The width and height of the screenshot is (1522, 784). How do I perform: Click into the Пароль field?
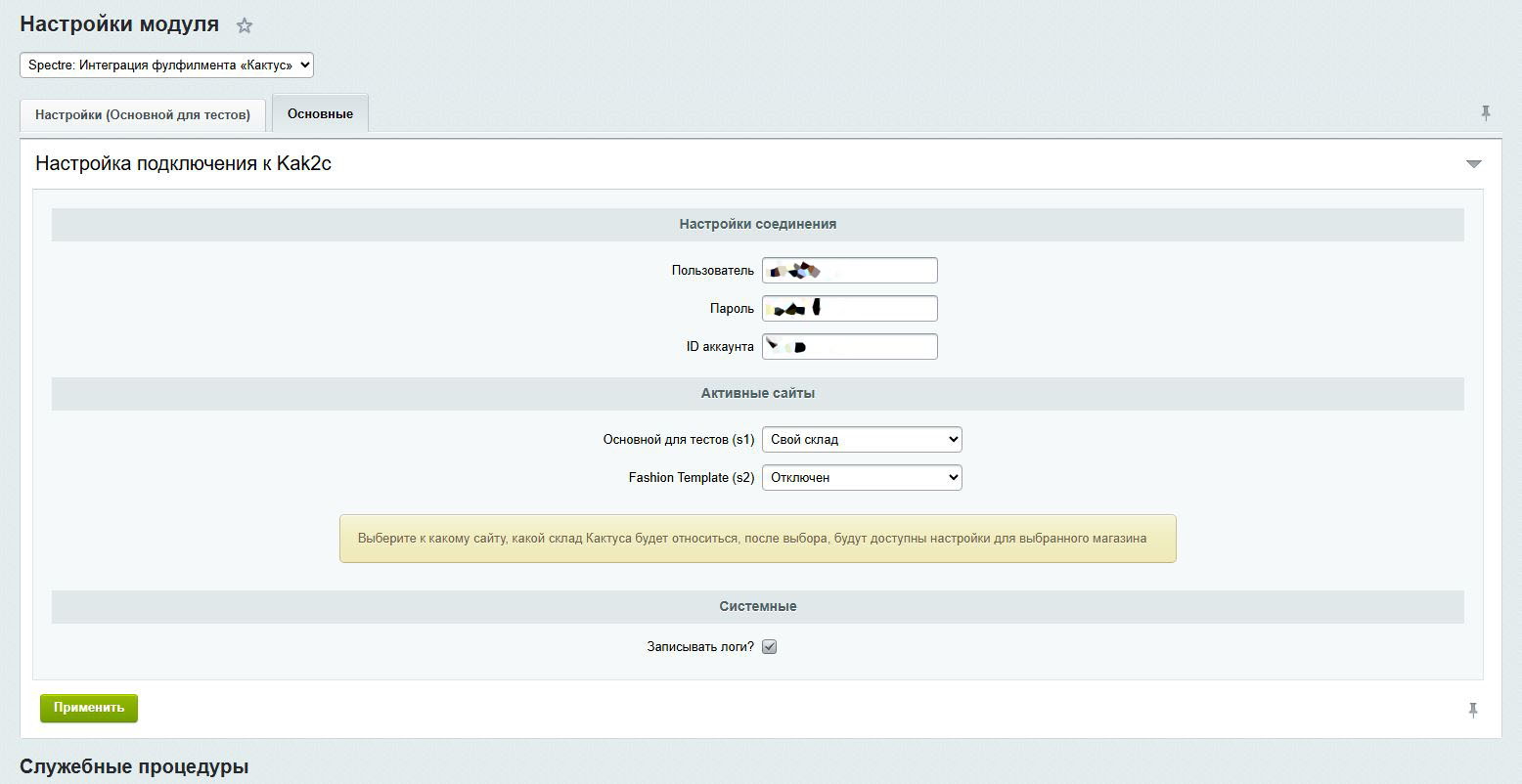click(x=849, y=309)
